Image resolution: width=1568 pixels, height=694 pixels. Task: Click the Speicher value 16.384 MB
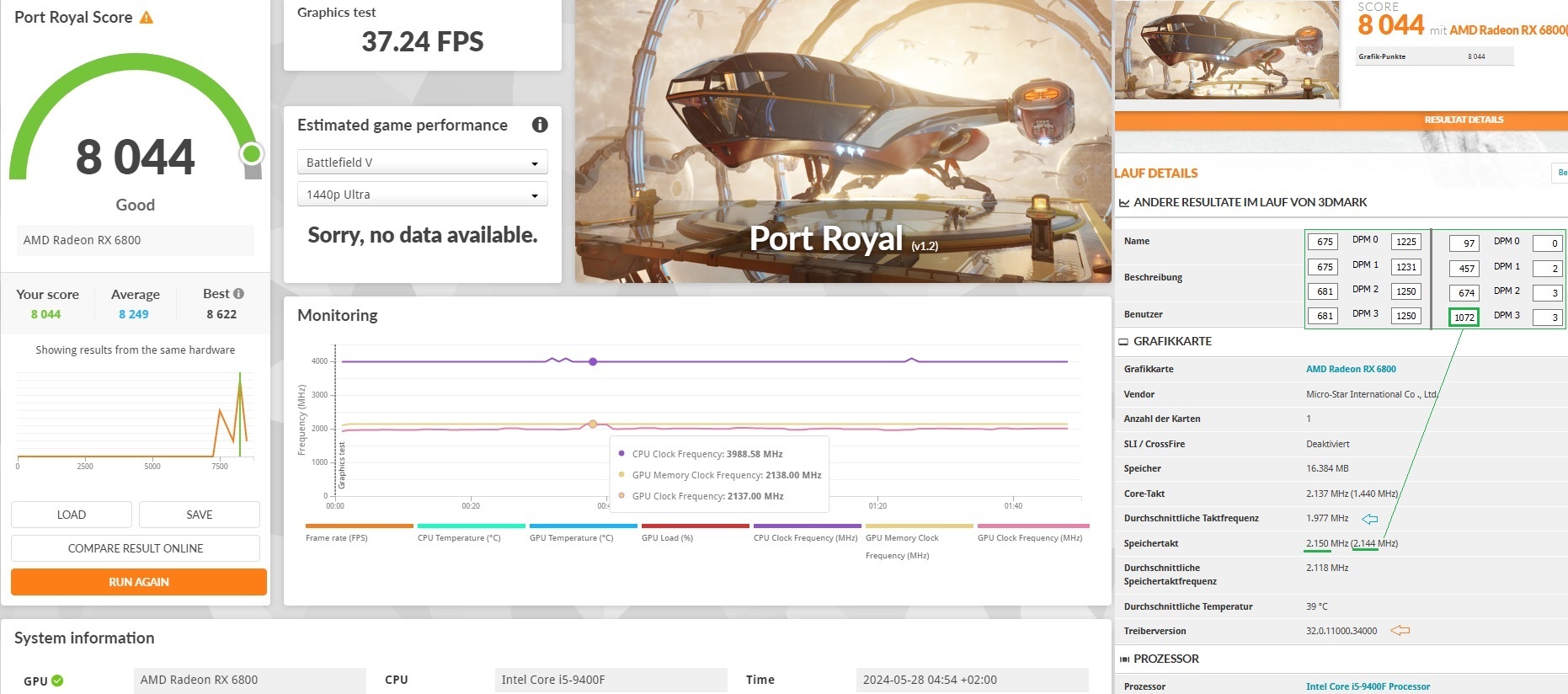(1327, 468)
